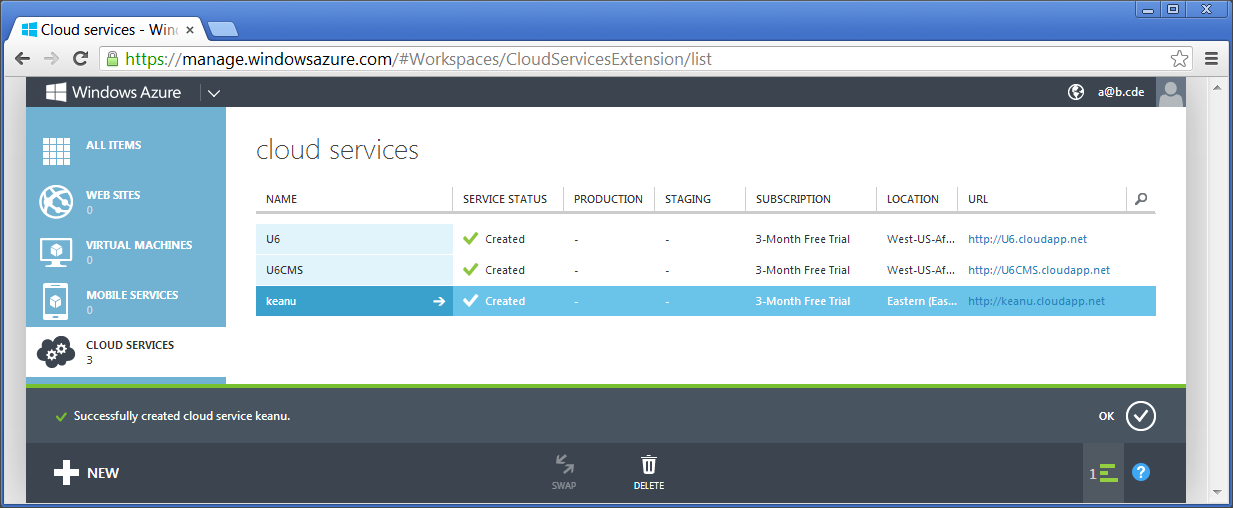Click the Mobile Services phone icon
The width and height of the screenshot is (1233, 508).
(56, 301)
